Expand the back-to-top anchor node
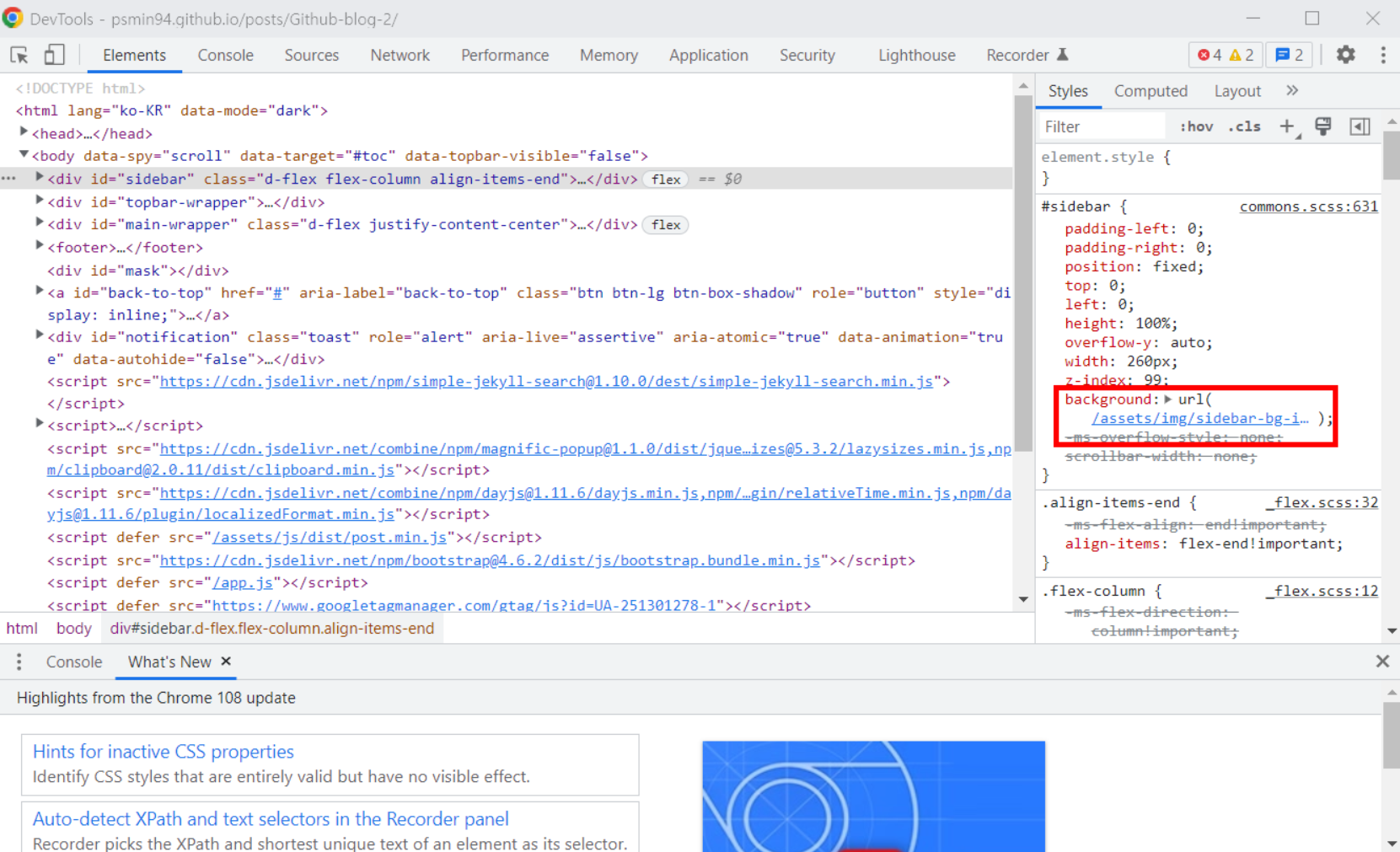The width and height of the screenshot is (1400, 852). tap(39, 291)
